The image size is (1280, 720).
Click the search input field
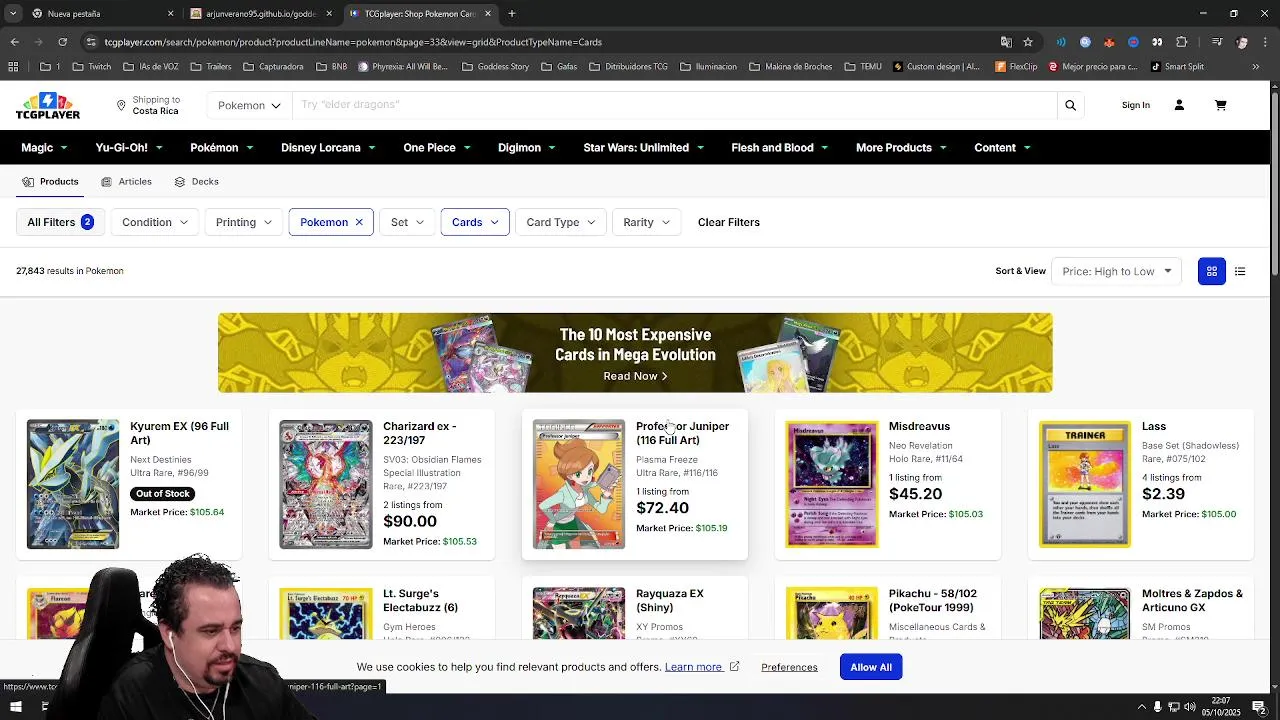pyautogui.click(x=675, y=105)
